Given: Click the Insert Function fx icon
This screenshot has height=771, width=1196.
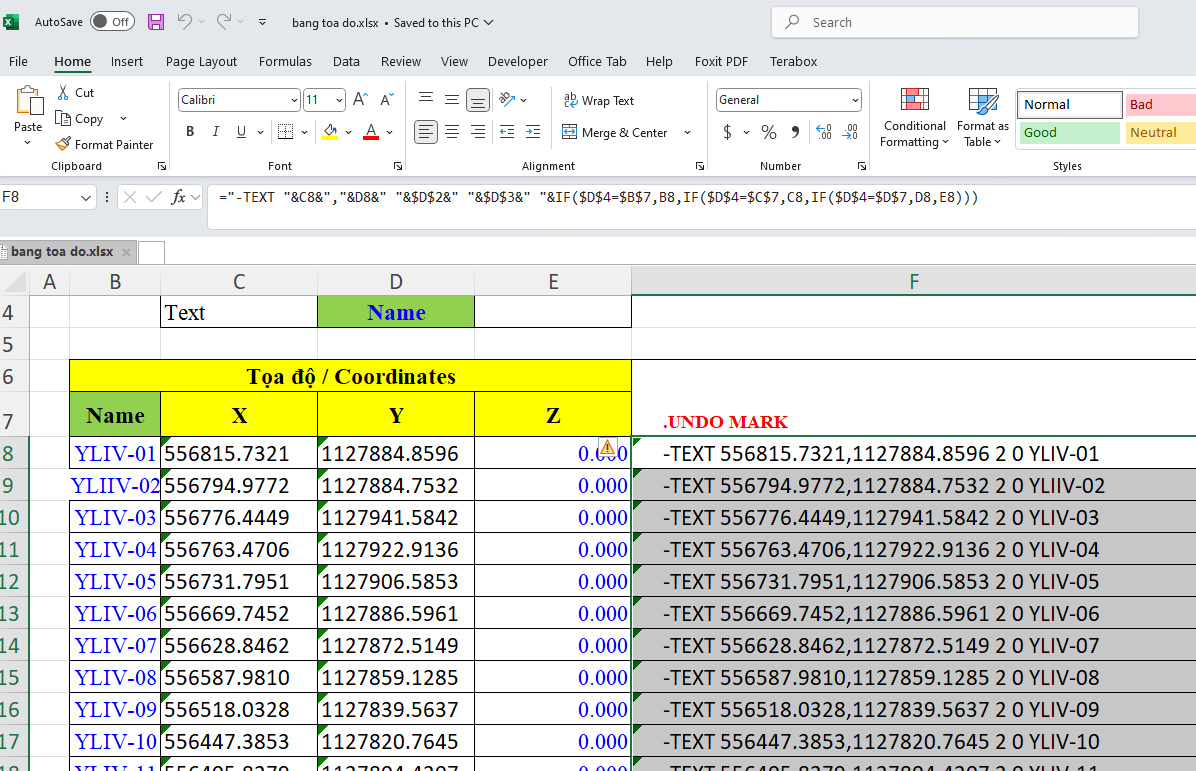Looking at the screenshot, I should pyautogui.click(x=179, y=197).
